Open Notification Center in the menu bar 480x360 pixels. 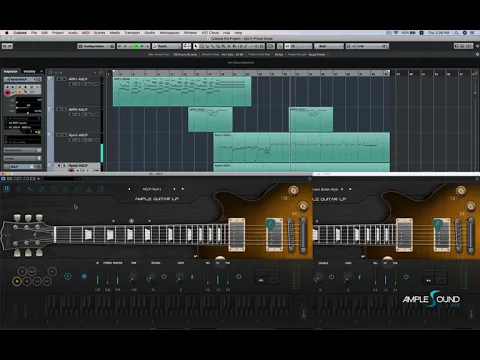pos(472,33)
